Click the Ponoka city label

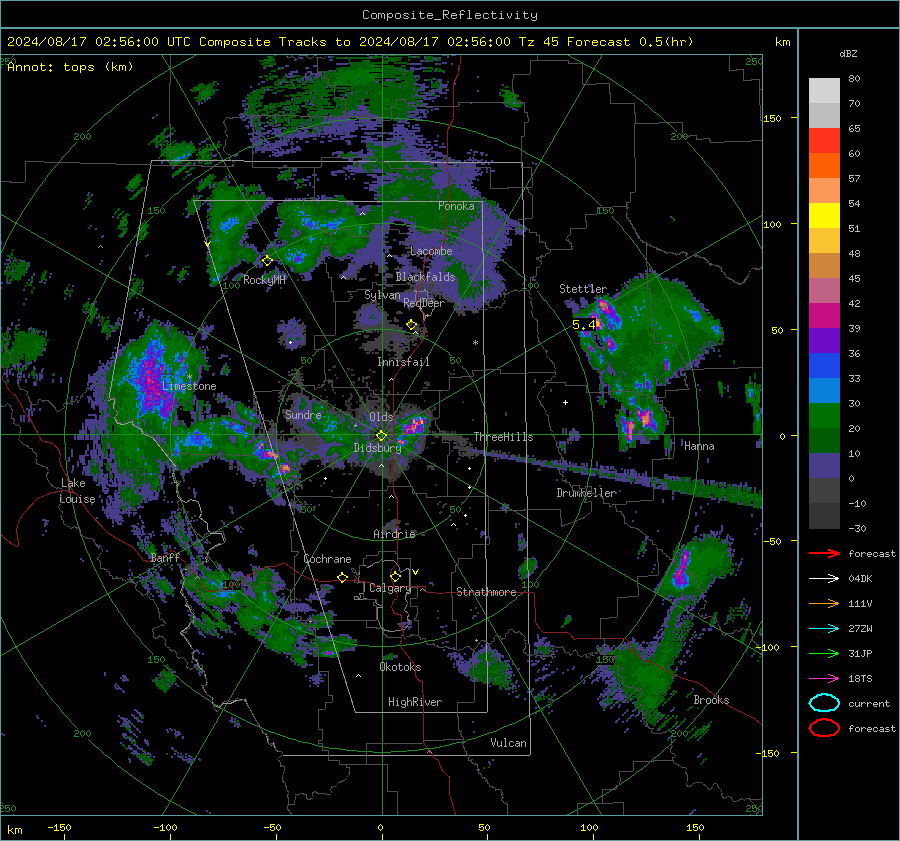click(x=456, y=206)
